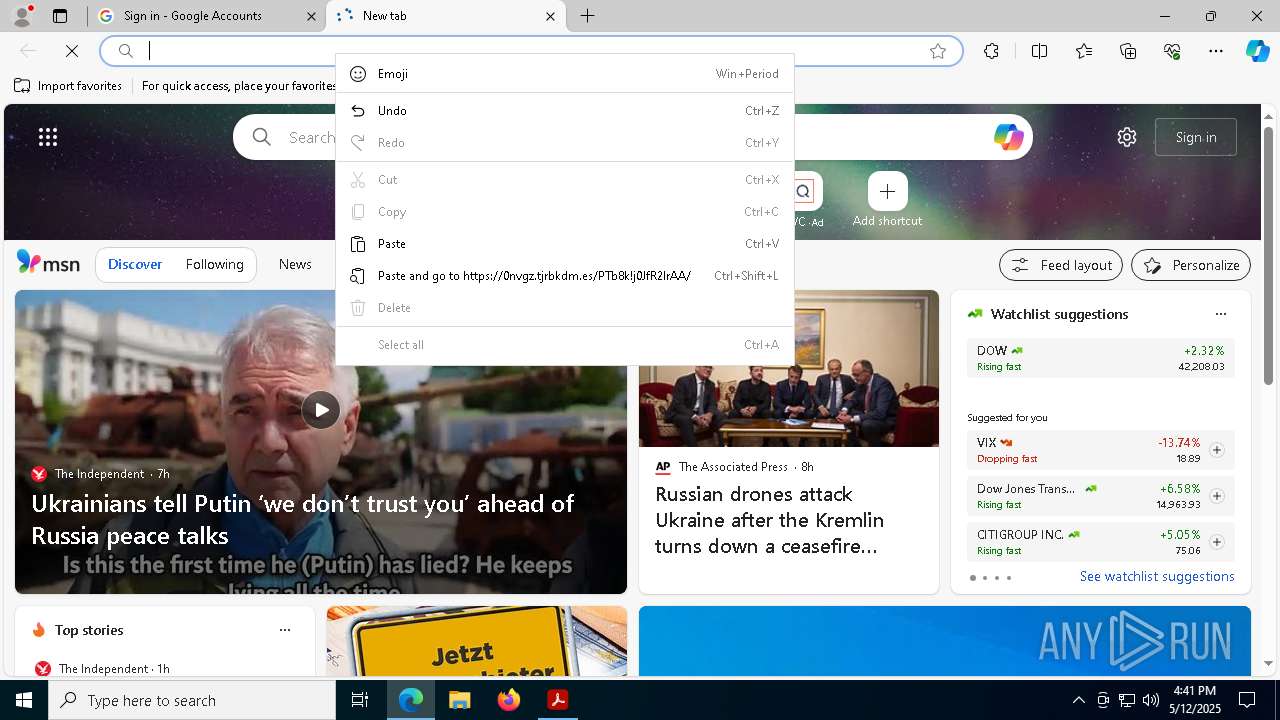Open the DOW stock row
1280x720 pixels.
pyautogui.click(x=1100, y=358)
